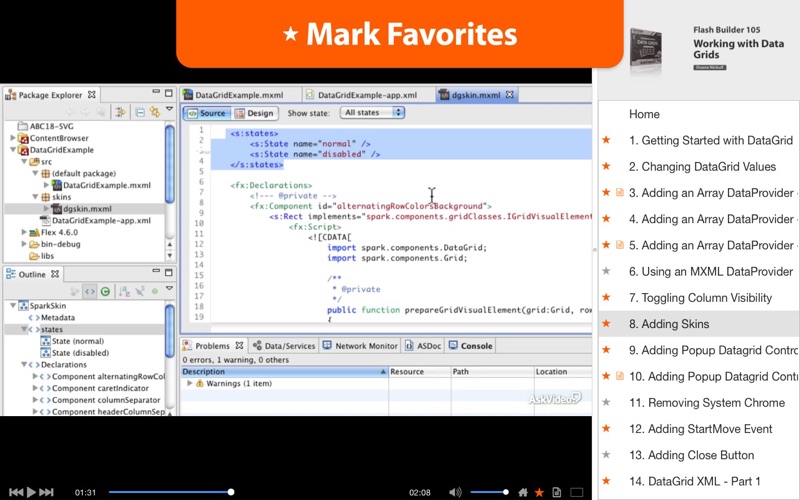Toggle favorite star for 6. Using an MXML DataProvider
Image resolution: width=800 pixels, height=500 pixels.
(606, 271)
